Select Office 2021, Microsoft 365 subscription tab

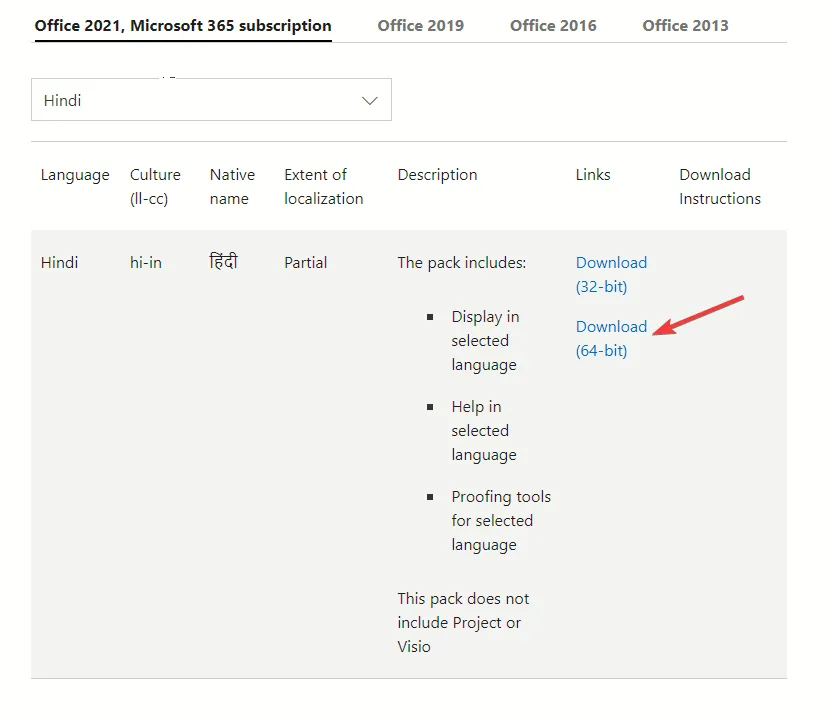pos(183,26)
